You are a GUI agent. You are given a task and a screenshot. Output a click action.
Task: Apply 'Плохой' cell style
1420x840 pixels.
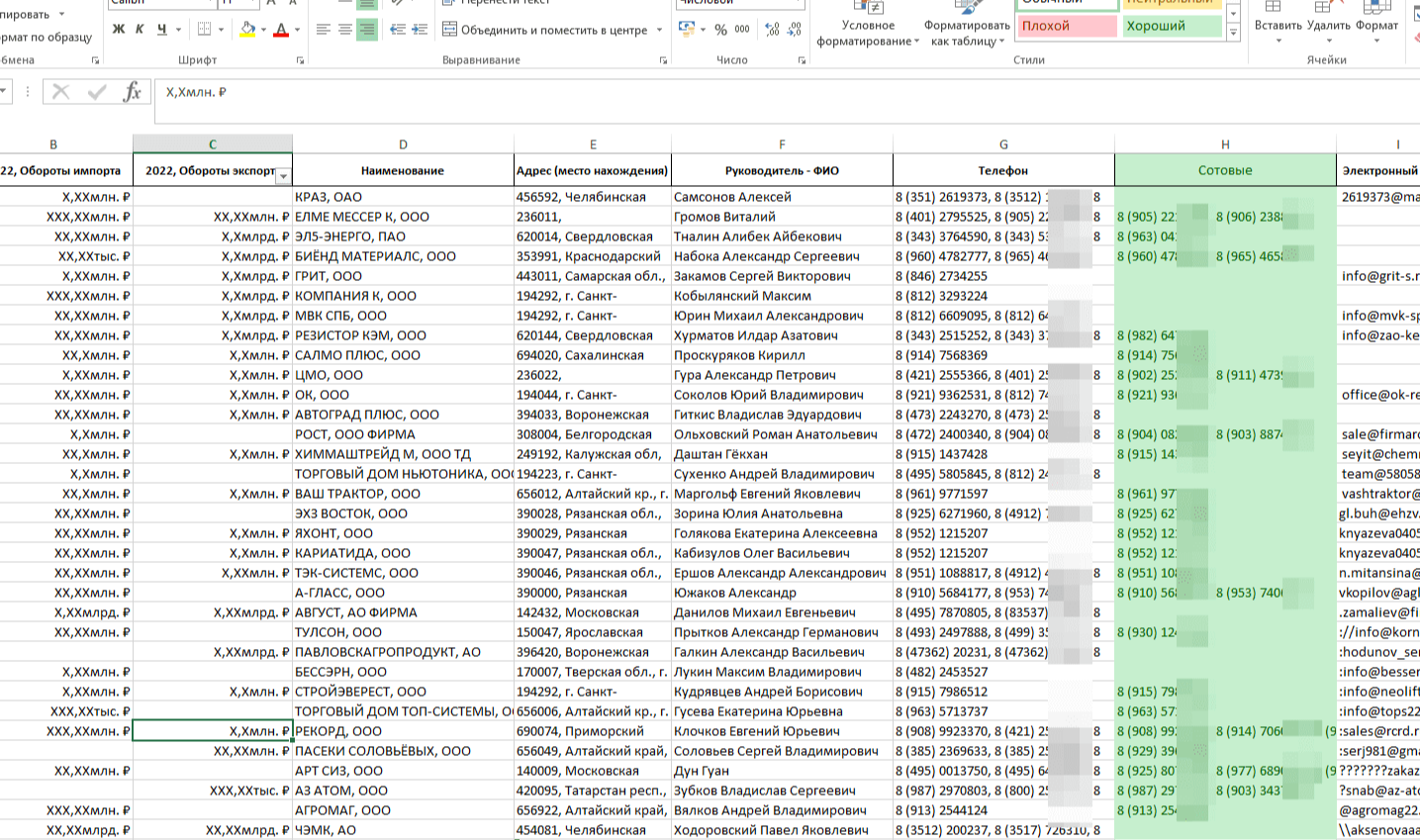coord(1067,26)
